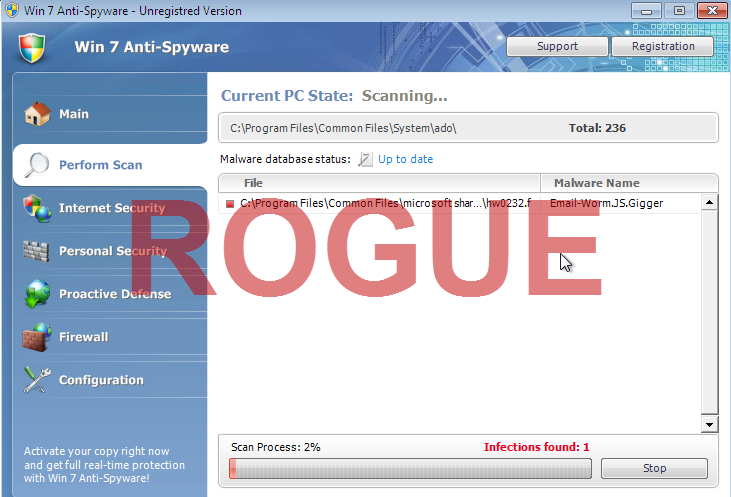
Task: Open Proactive Defense globe icon
Action: [x=37, y=294]
